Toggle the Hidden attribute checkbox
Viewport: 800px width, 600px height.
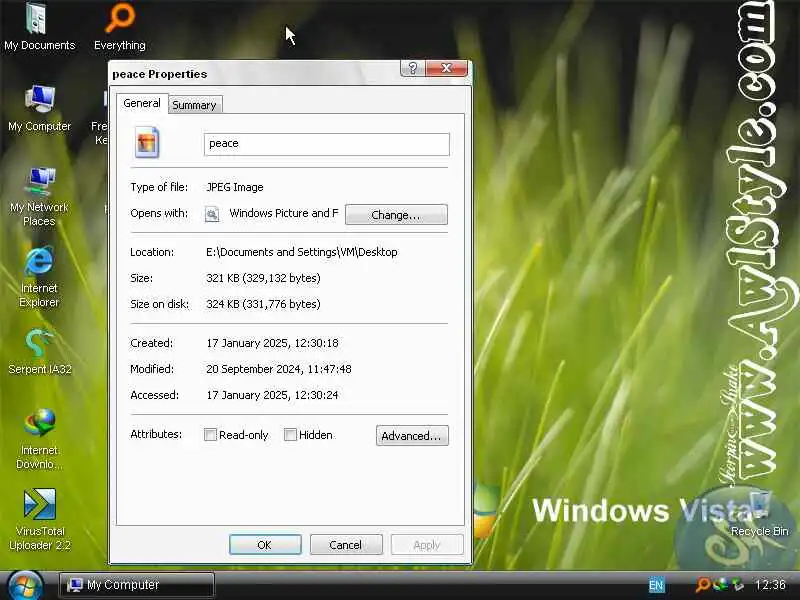pos(290,435)
